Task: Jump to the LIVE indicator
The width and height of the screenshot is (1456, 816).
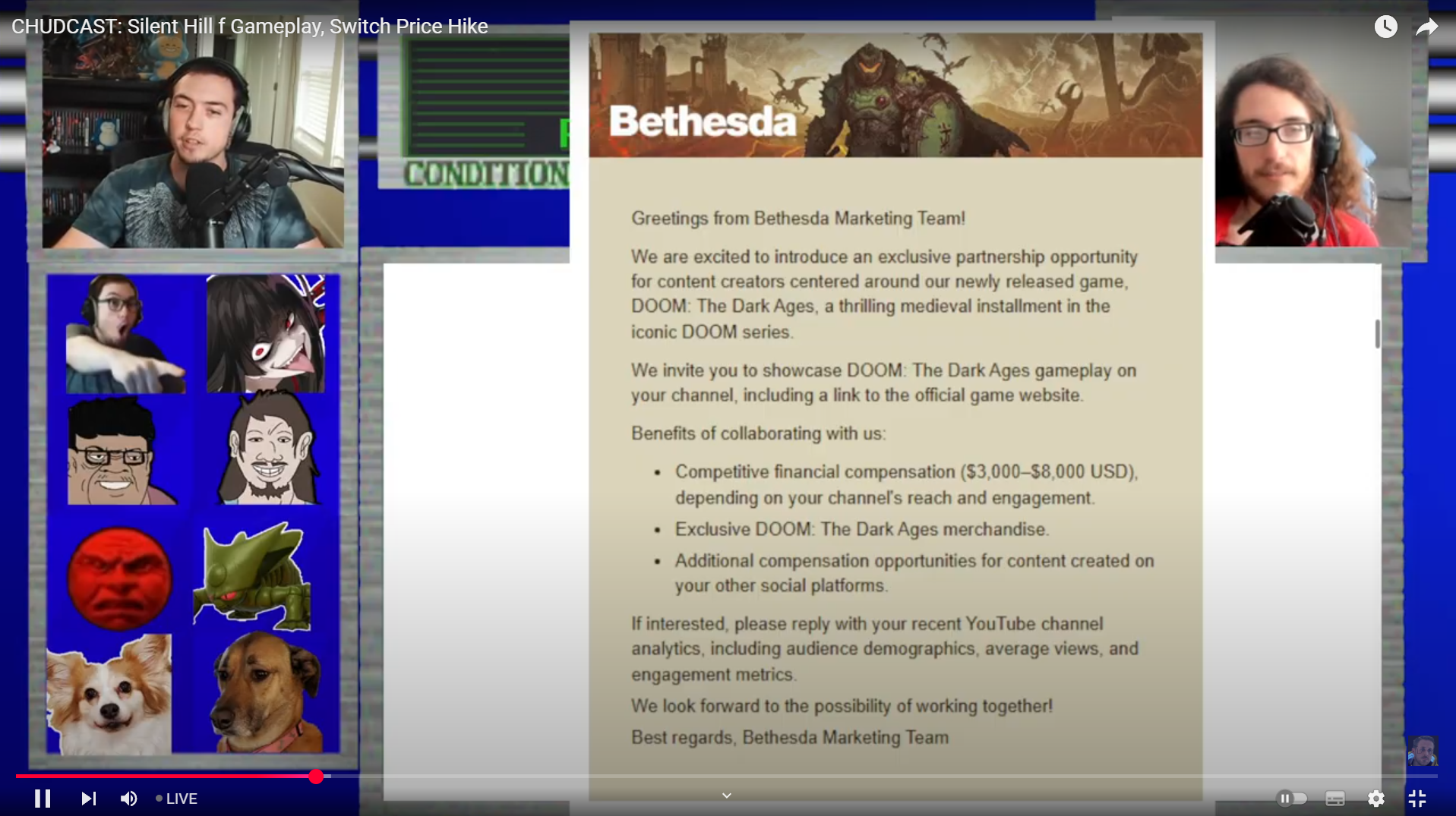Action: (176, 799)
